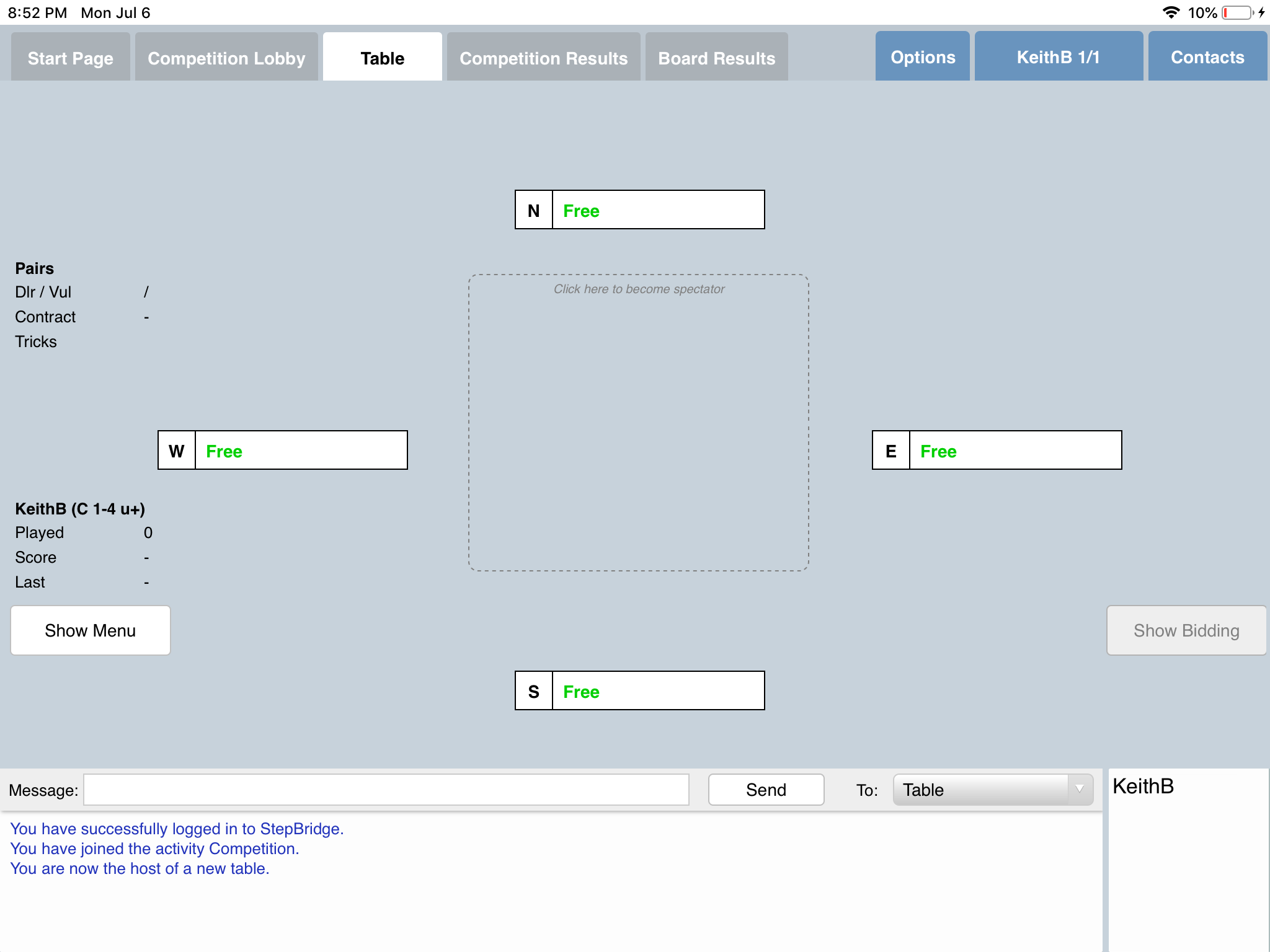Open the Options panel

tap(922, 57)
